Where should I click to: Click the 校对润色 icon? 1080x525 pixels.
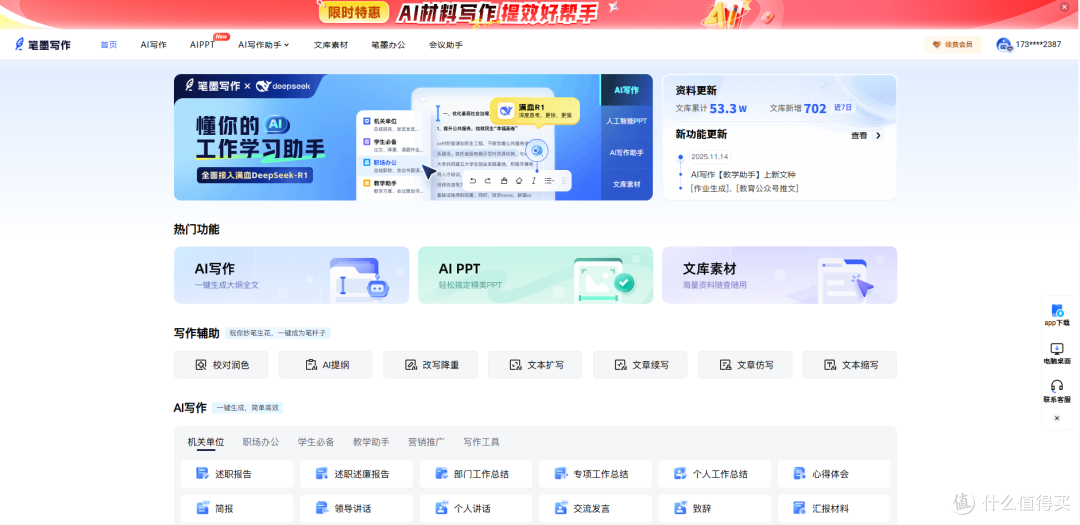200,365
